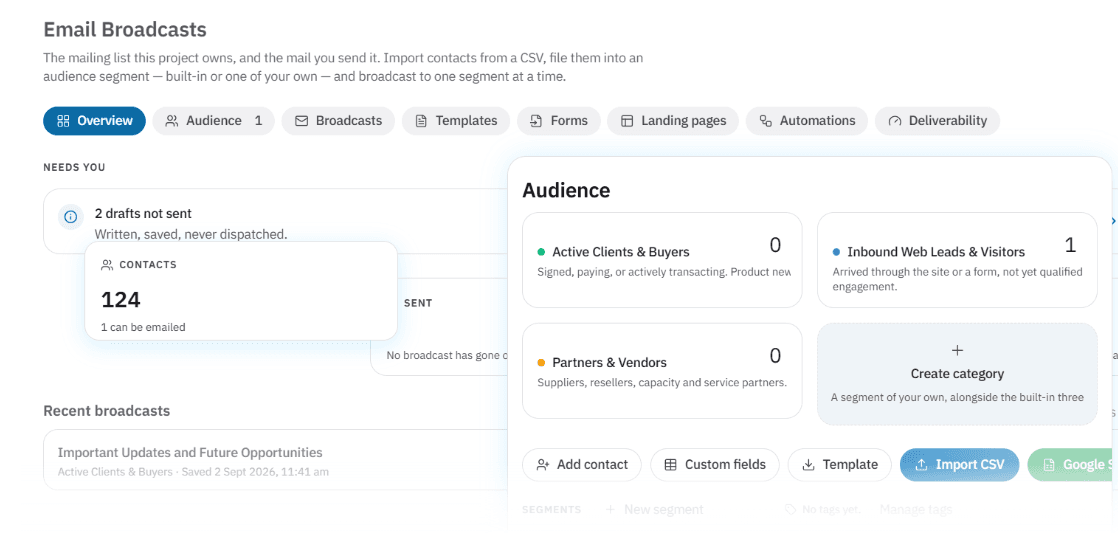View the Deliverability tab
This screenshot has width=1118, height=533.
(937, 121)
